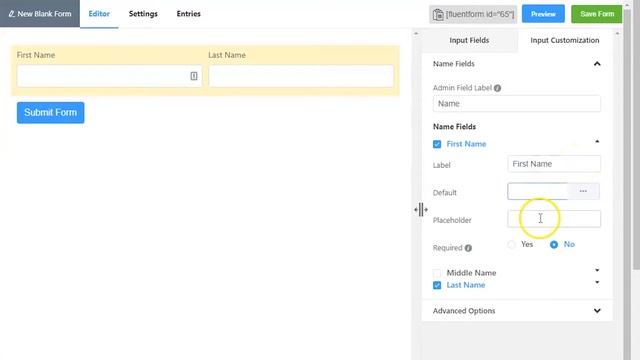Select No for Required

(554, 244)
